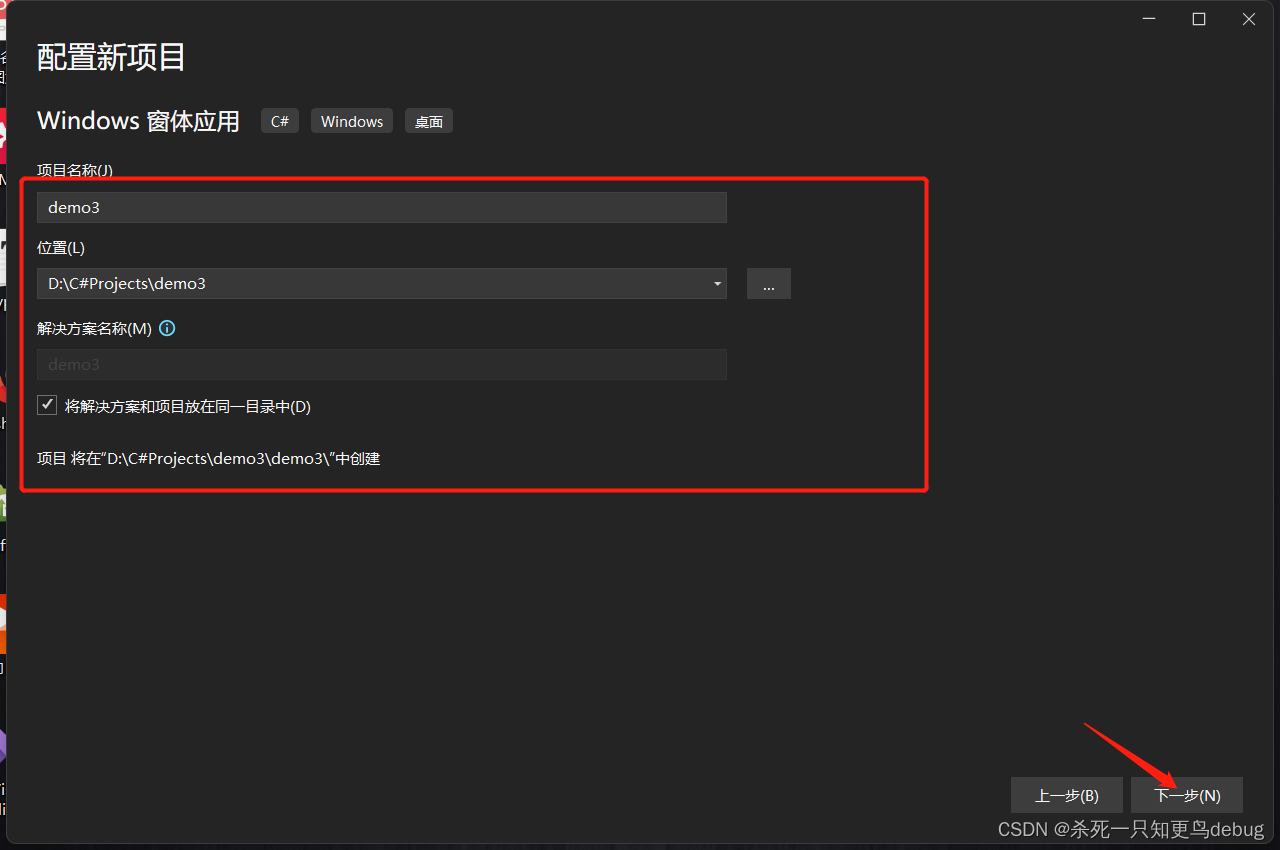The width and height of the screenshot is (1280, 850).
Task: Click the disabled solution name field
Action: coord(382,365)
